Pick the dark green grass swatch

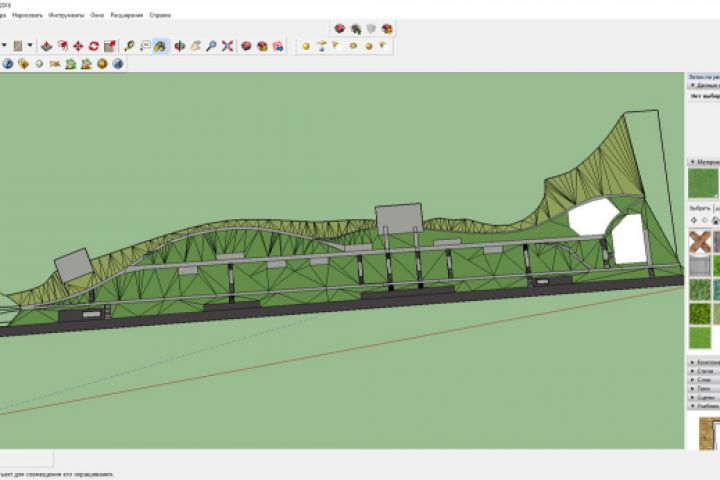click(x=700, y=313)
